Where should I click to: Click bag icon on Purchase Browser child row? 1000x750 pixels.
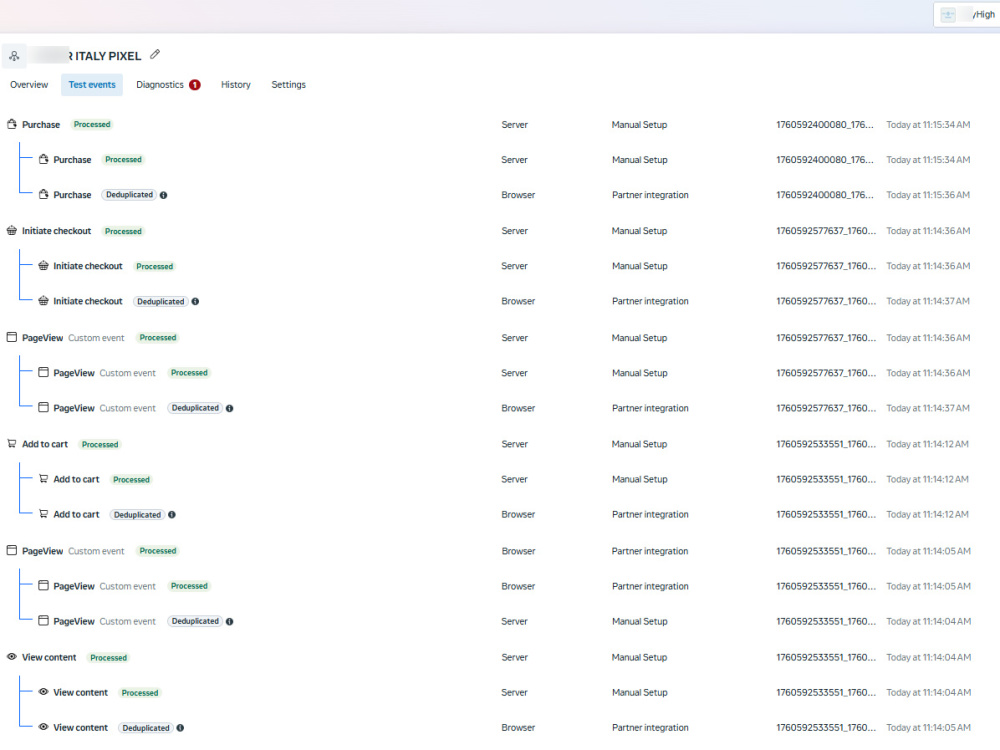pos(43,195)
